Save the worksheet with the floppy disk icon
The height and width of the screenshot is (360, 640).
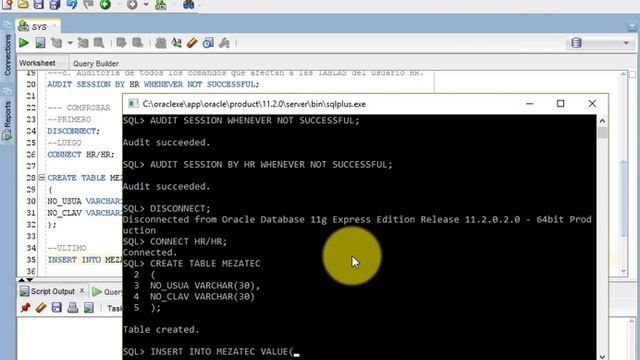(x=39, y=4)
